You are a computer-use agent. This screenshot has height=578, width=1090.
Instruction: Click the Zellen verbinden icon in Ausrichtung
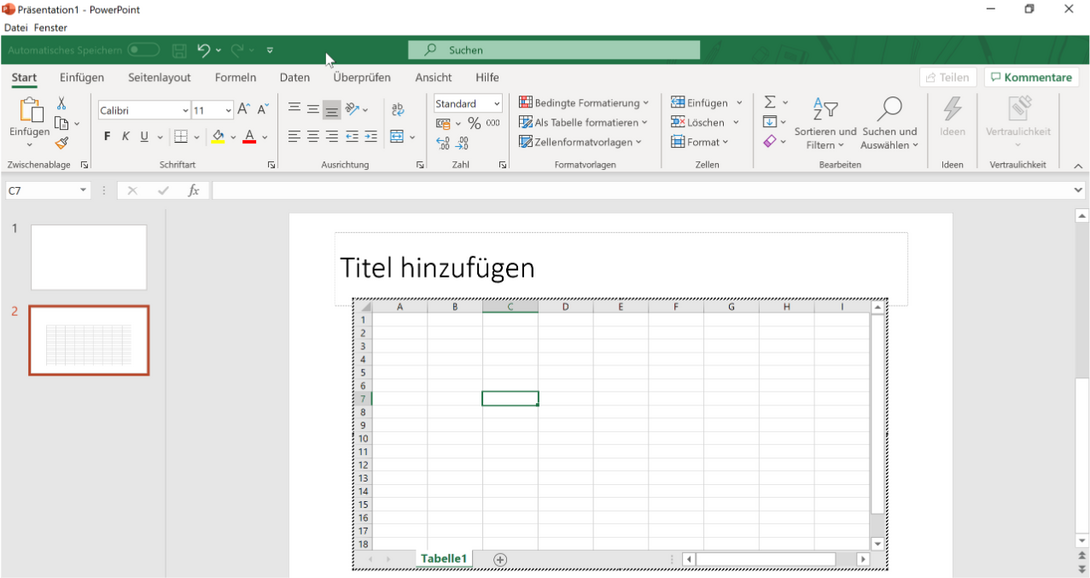point(396,137)
